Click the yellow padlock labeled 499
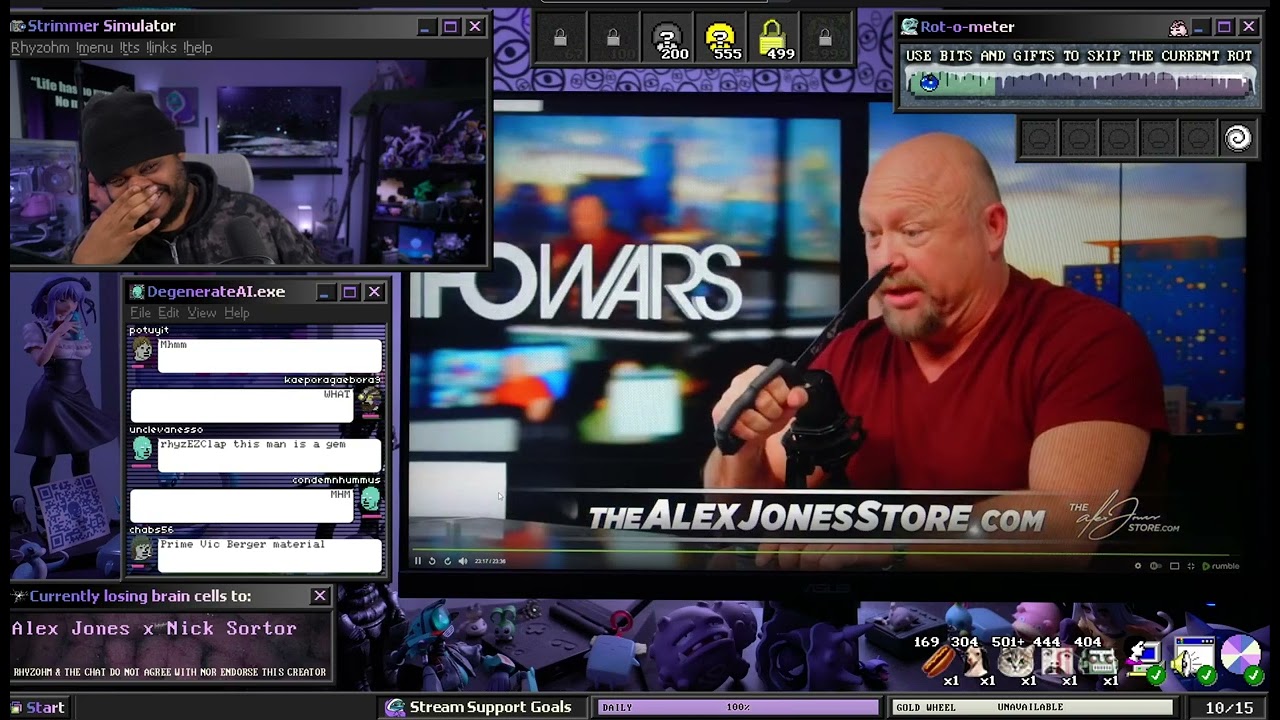Image resolution: width=1280 pixels, height=720 pixels. [772, 39]
